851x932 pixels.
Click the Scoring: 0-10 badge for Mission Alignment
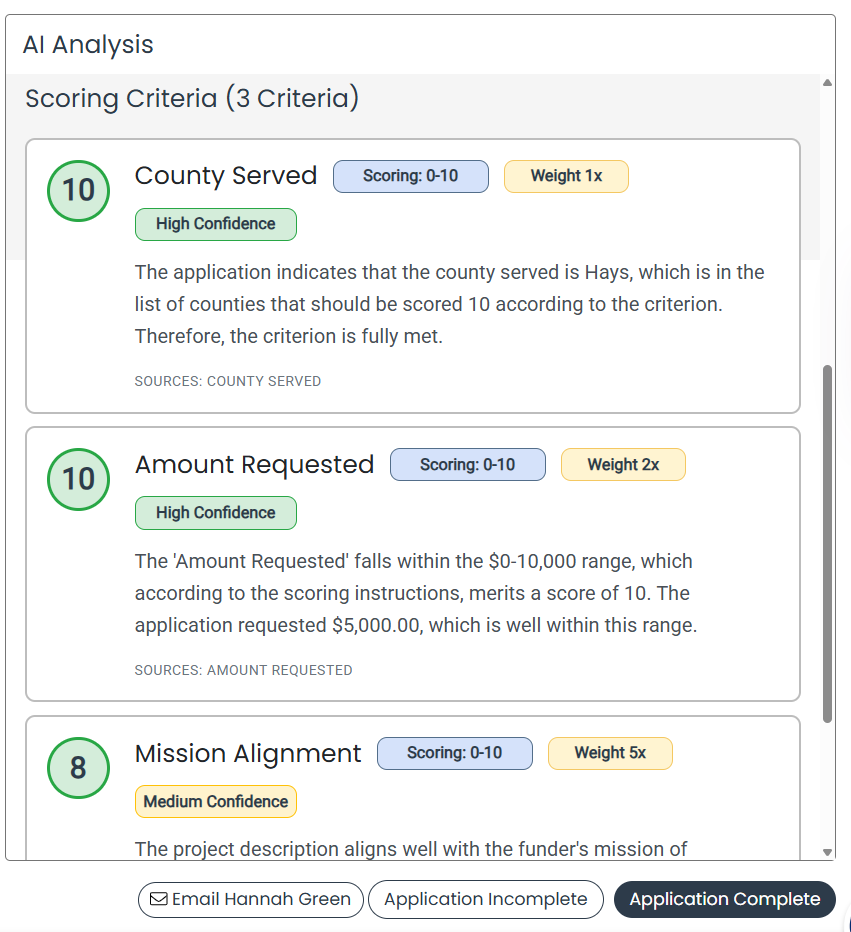455,754
